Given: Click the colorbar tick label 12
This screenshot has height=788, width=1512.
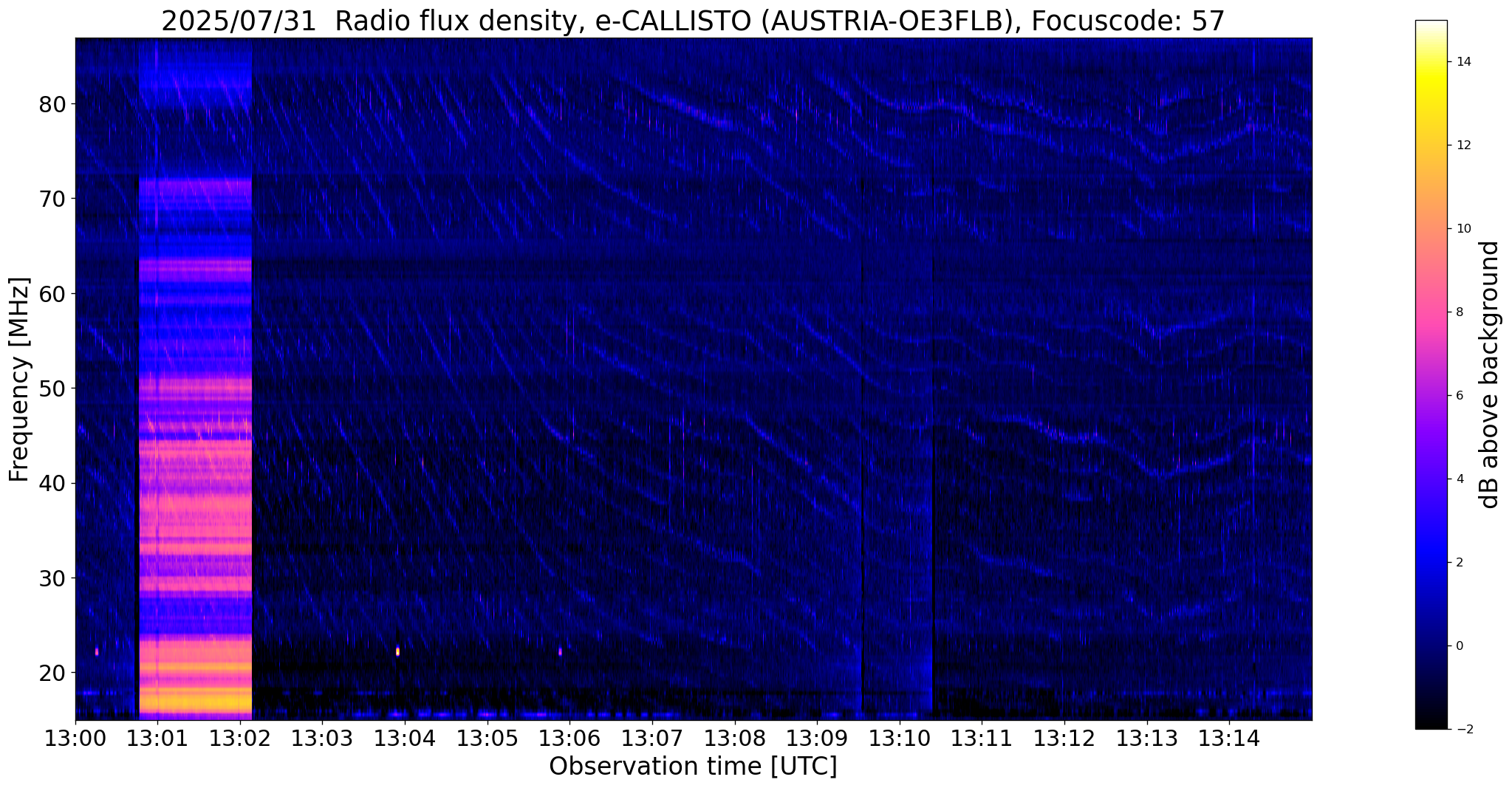Looking at the screenshot, I should coord(1462,145).
